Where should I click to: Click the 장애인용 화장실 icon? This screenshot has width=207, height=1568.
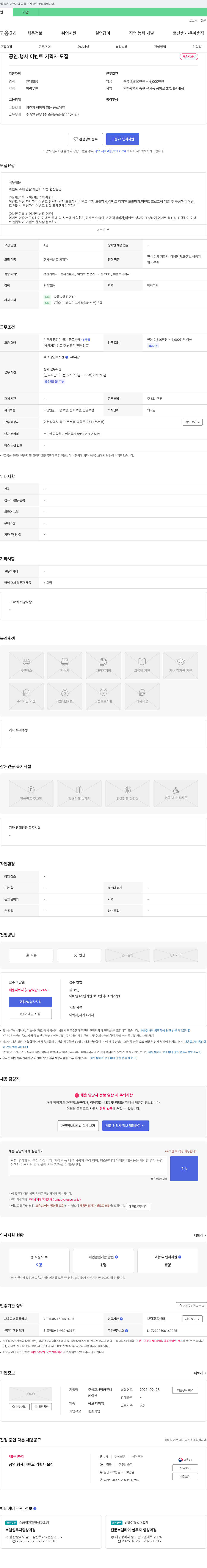pos(127,794)
